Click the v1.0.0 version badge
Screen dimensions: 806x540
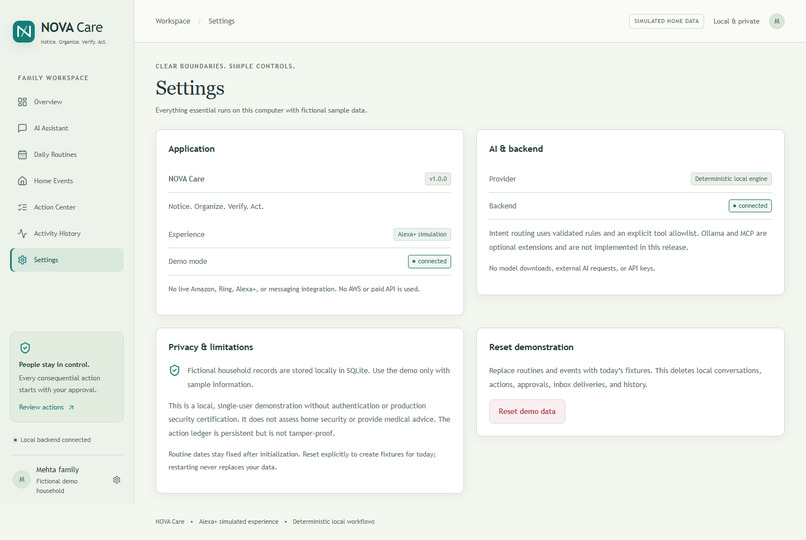pyautogui.click(x=438, y=179)
